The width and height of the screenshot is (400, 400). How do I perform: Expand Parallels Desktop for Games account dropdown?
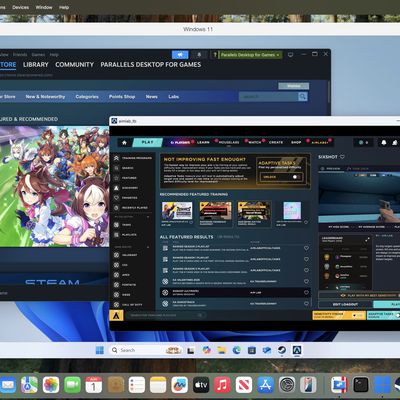point(250,55)
